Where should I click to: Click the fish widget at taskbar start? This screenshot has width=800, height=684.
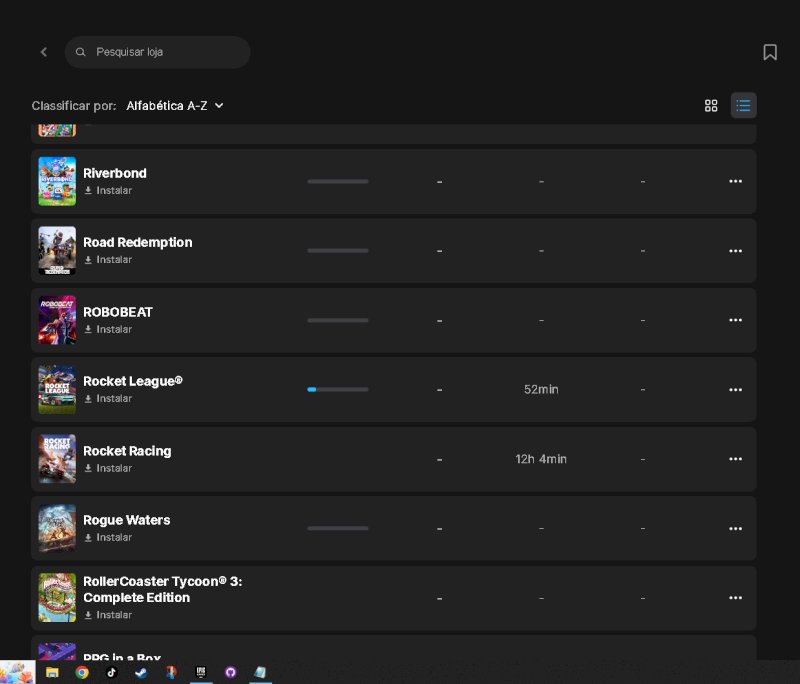[x=17, y=672]
